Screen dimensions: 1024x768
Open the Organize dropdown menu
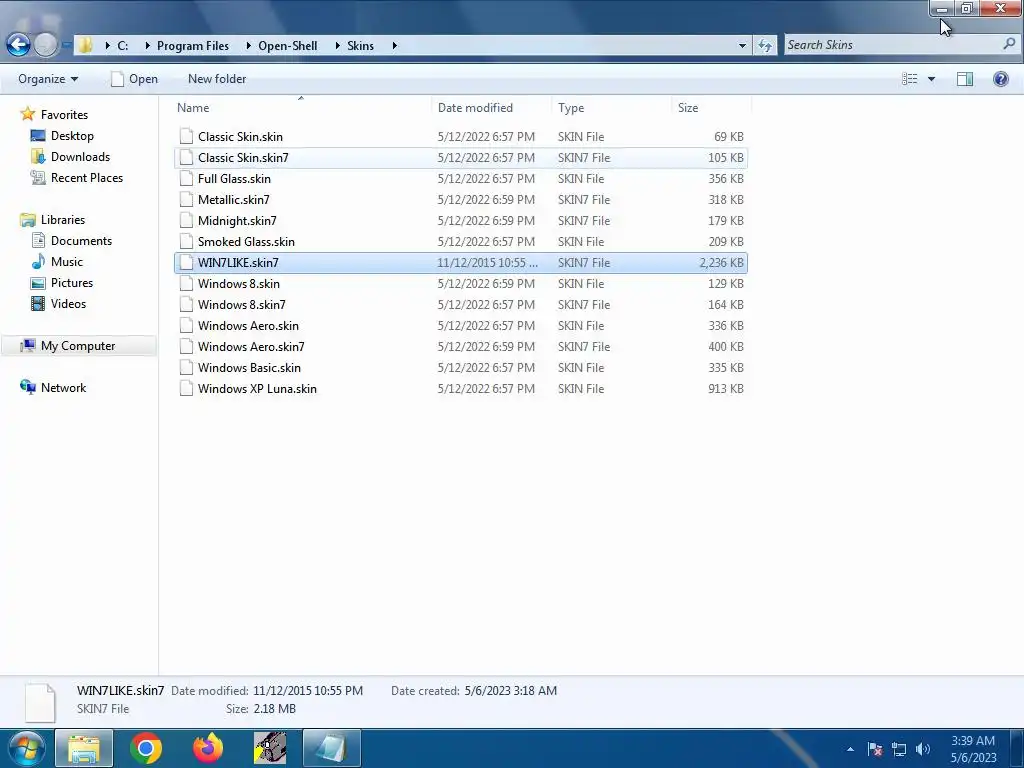click(48, 79)
